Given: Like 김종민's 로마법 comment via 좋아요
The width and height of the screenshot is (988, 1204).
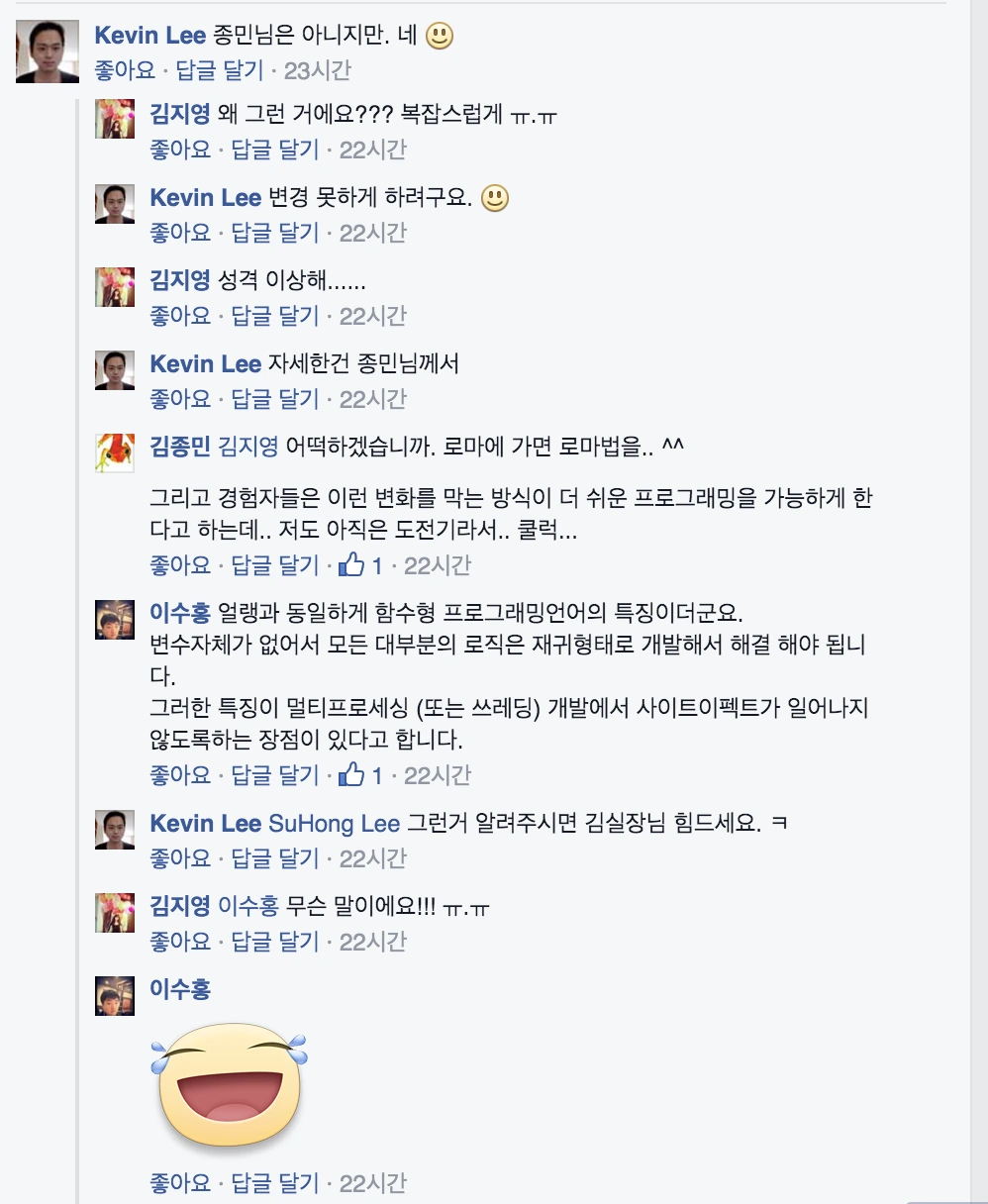Looking at the screenshot, I should click(x=178, y=564).
